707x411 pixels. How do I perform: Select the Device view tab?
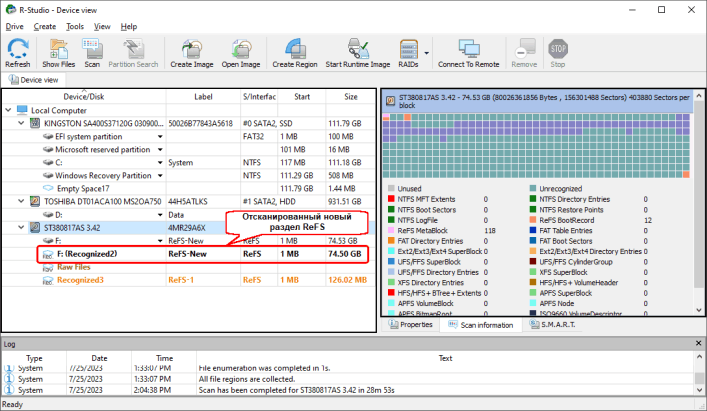(x=34, y=80)
